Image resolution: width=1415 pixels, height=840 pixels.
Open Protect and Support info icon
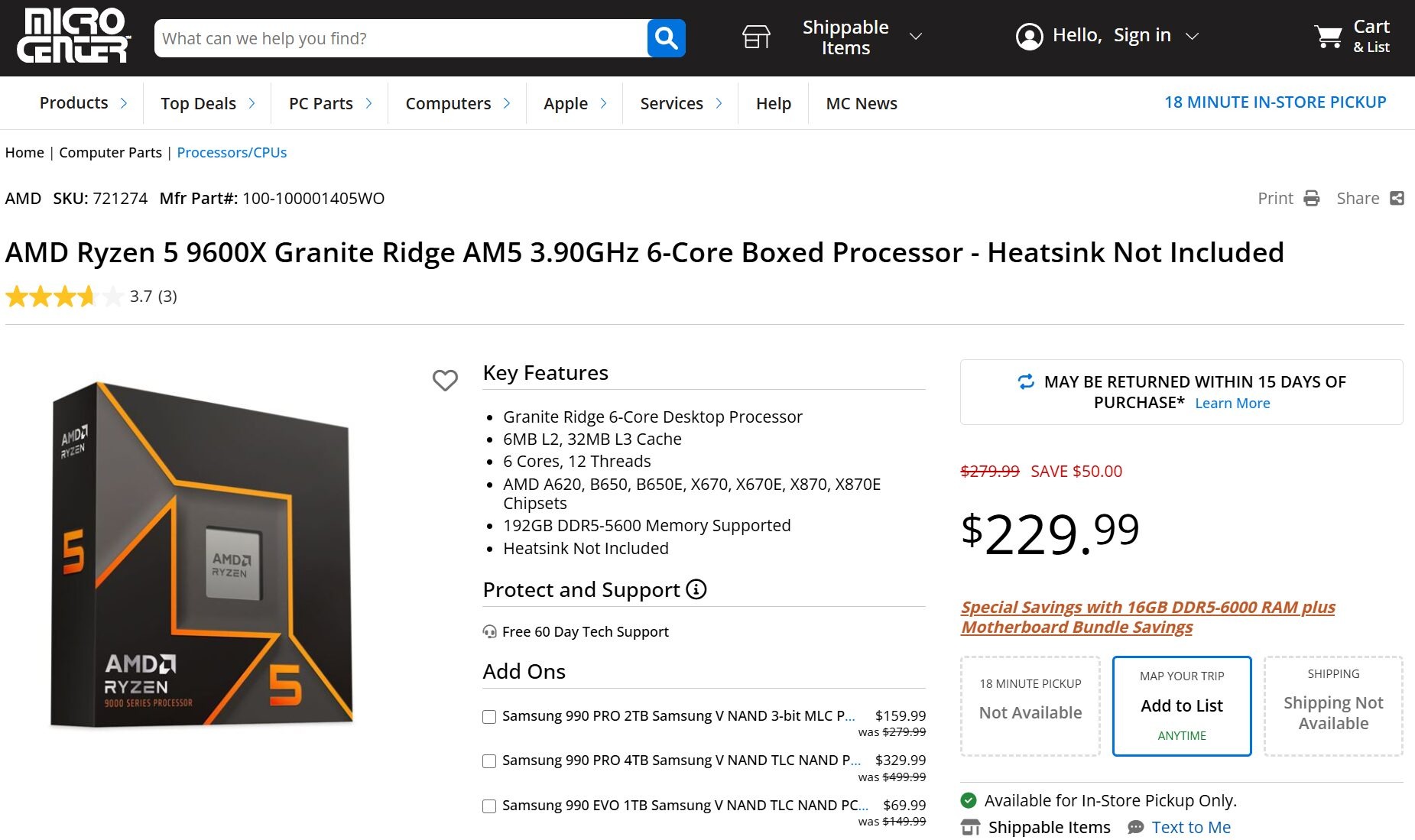pyautogui.click(x=696, y=589)
